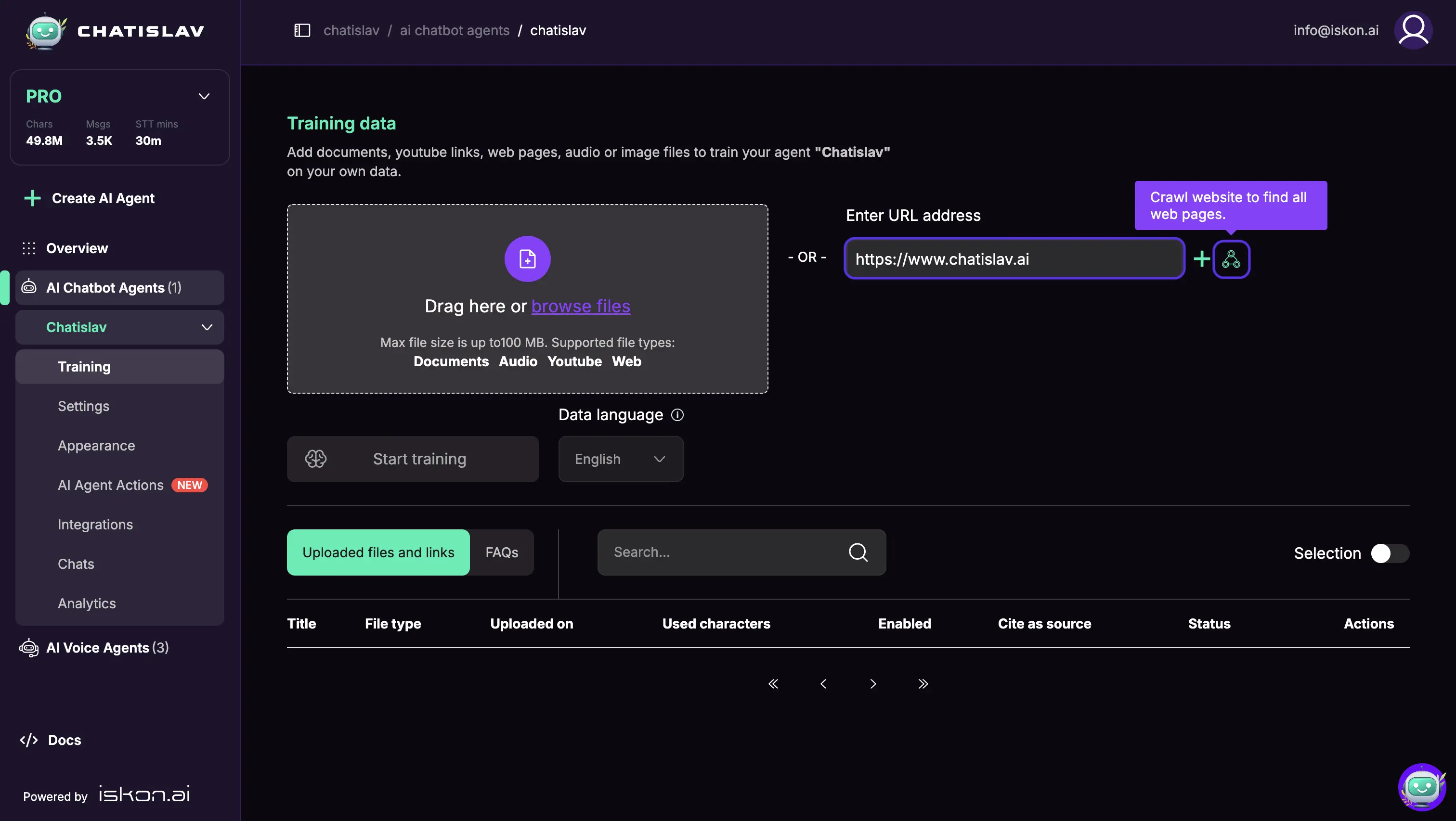Click the Cite as source column header
The height and width of the screenshot is (821, 1456).
[1044, 624]
